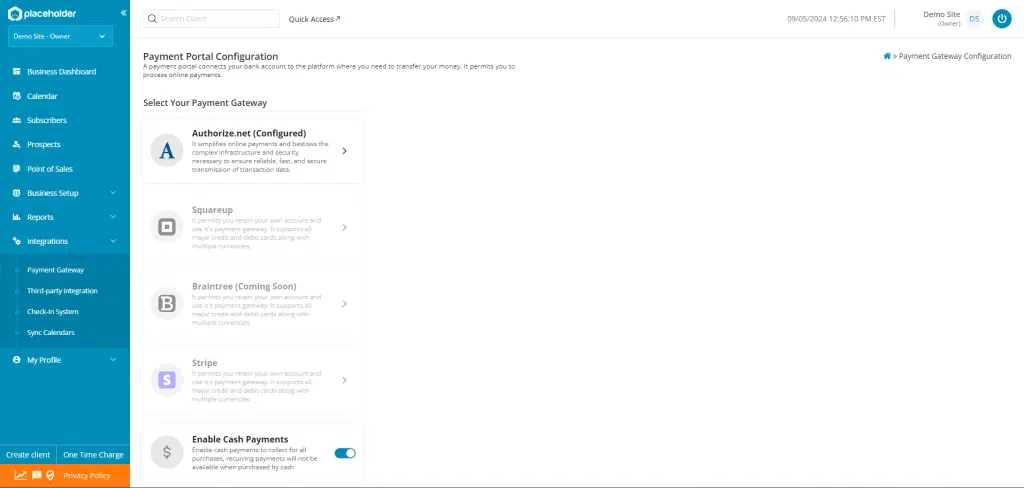Click the One Time Charge button
The width and height of the screenshot is (1024, 488).
[93, 455]
